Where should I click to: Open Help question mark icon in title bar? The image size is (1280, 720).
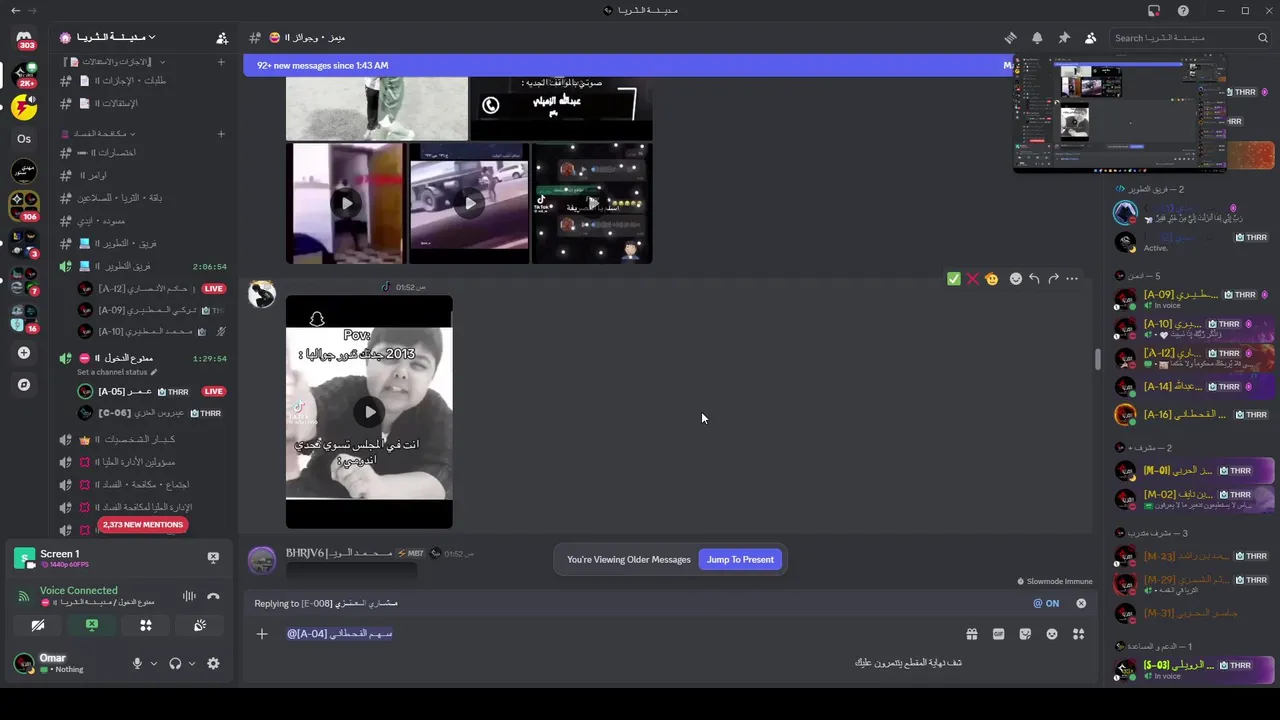click(x=1183, y=11)
